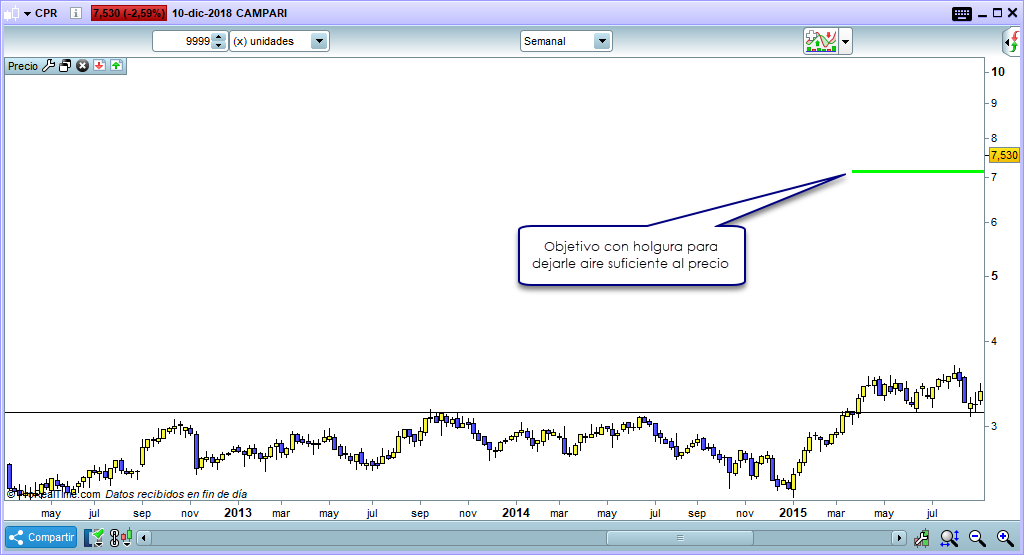This screenshot has height=555, width=1024.
Task: Increase units with the stepper up arrow
Action: coord(220,37)
